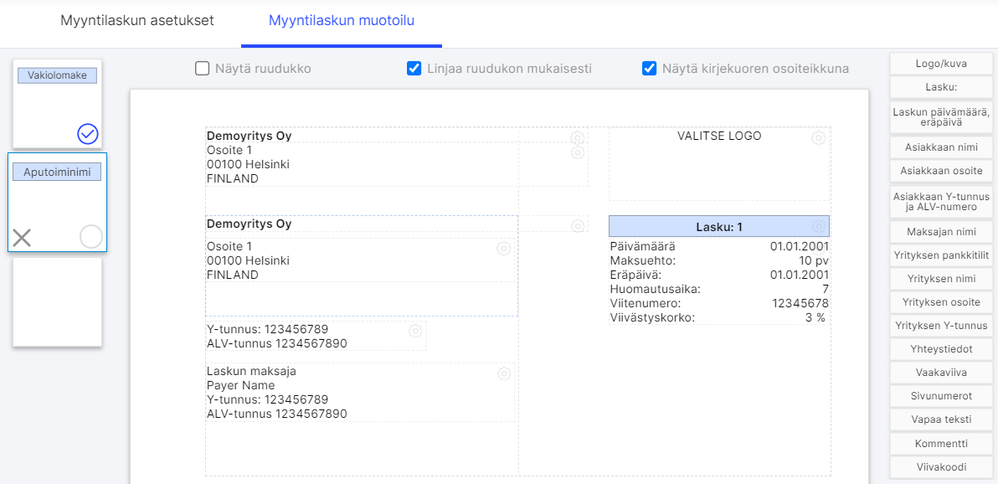
Task: Click the 3 % interest value
Action: point(815,318)
